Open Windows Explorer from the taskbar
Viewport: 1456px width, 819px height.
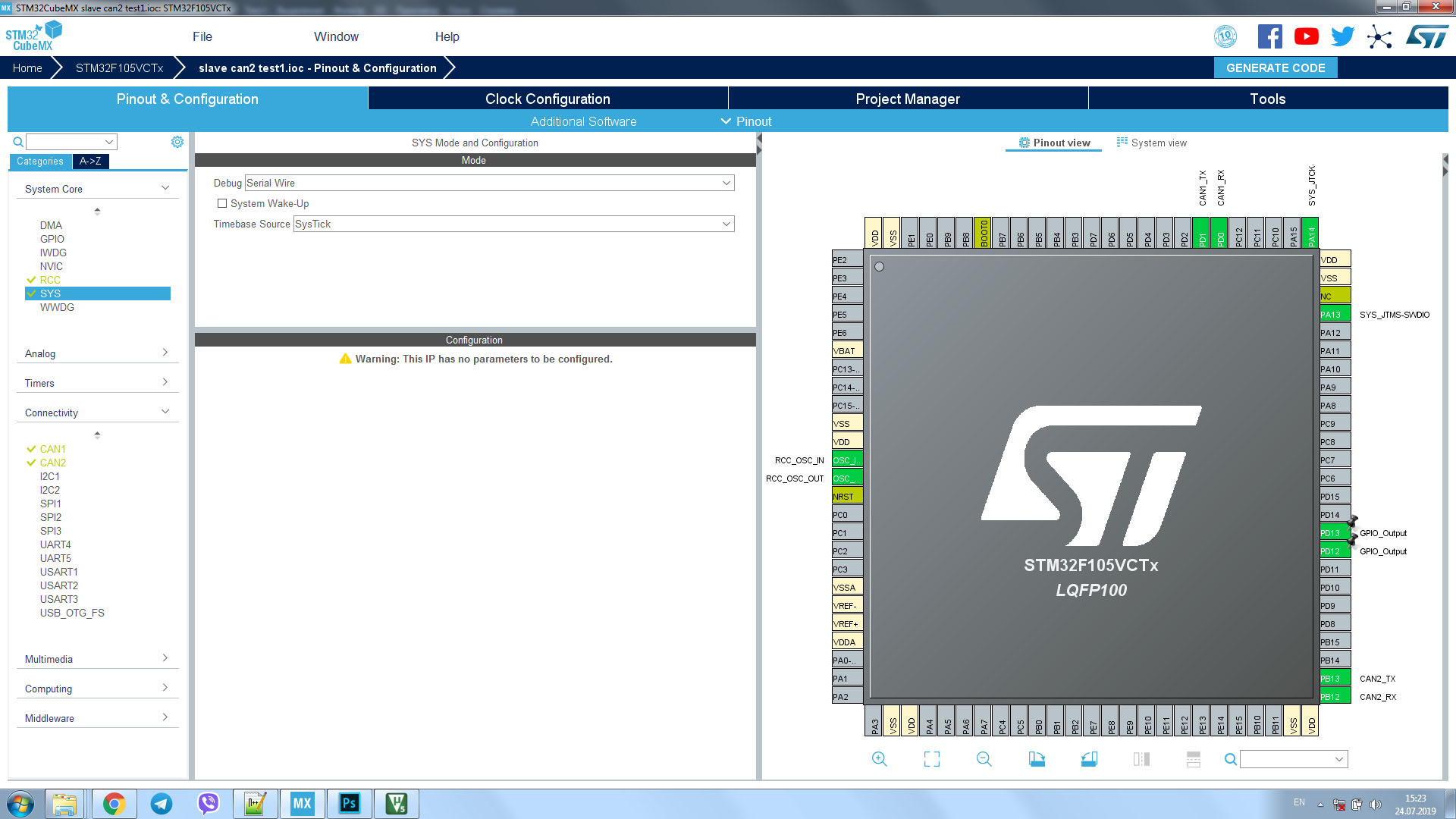click(x=64, y=804)
